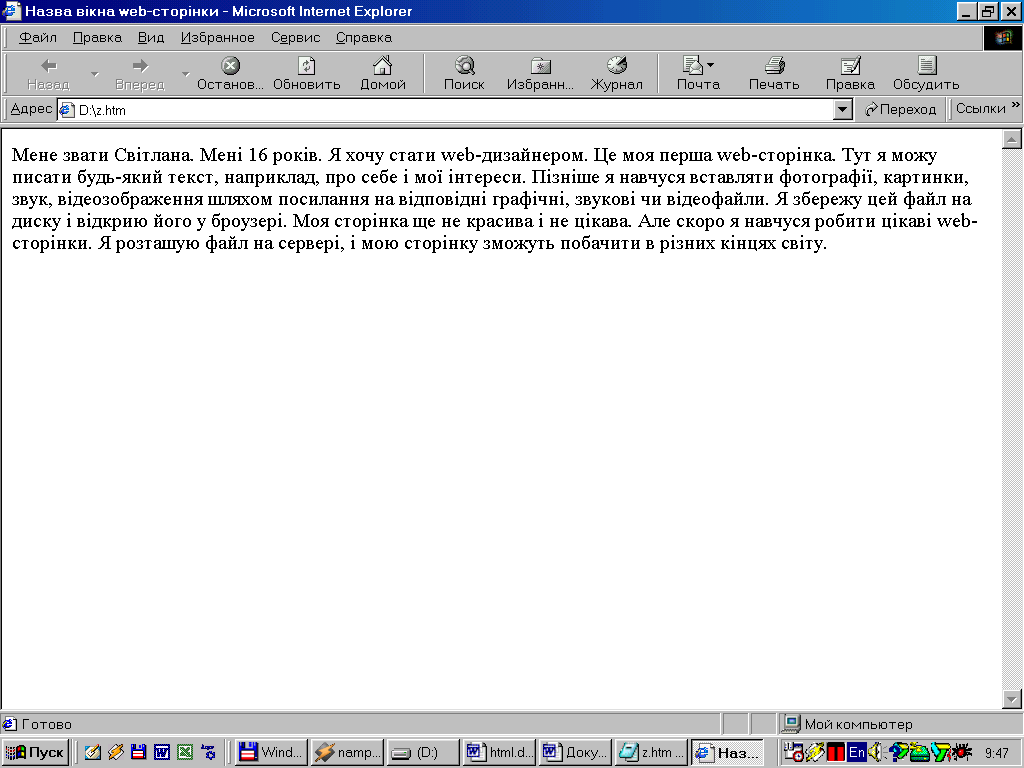Expand the Назад history dropdown arrow
This screenshot has height=768, width=1024.
95,74
